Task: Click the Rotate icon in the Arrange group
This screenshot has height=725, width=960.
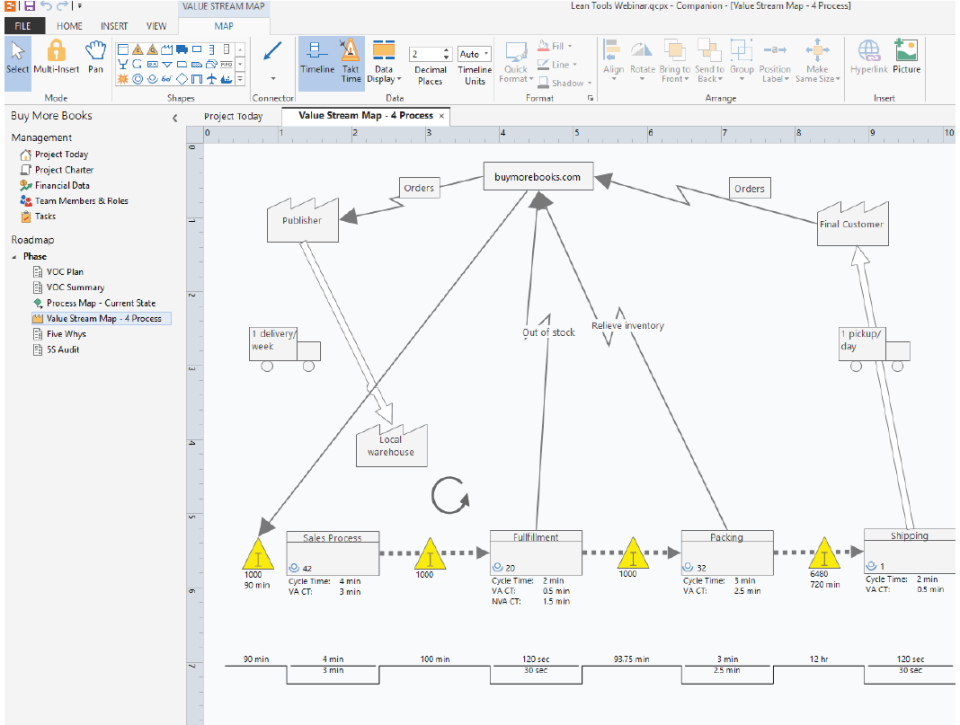Action: [640, 52]
